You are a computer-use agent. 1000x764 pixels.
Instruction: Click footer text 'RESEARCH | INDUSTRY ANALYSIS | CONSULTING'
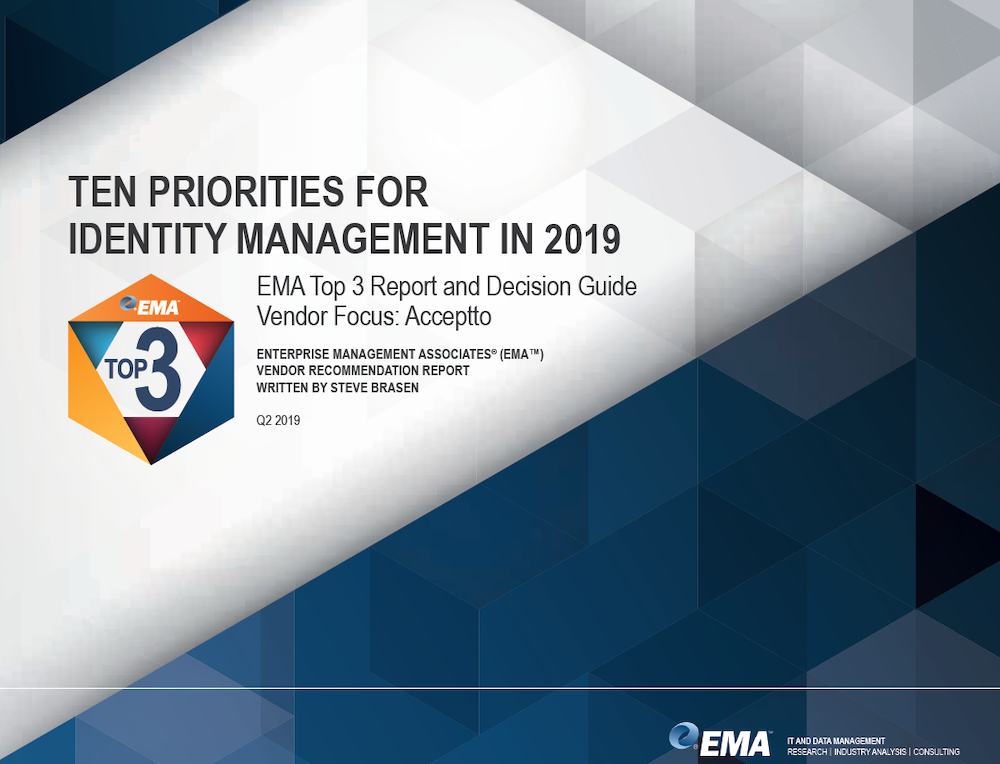(873, 752)
